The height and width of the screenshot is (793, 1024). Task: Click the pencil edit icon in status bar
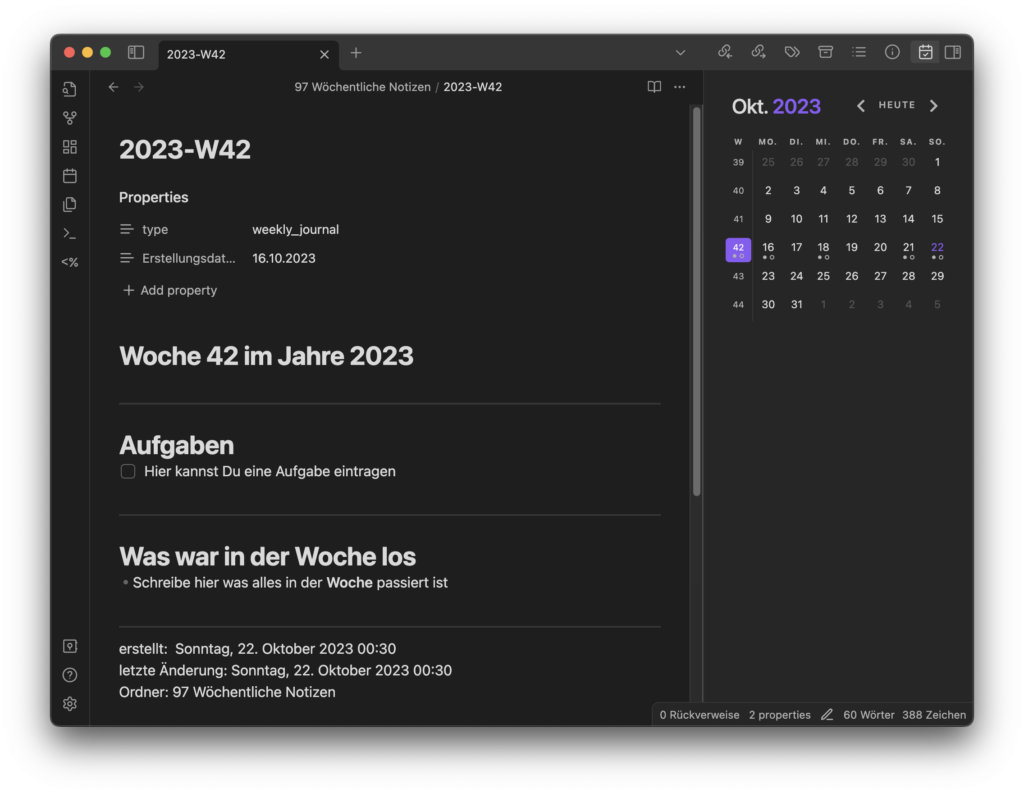click(x=827, y=715)
